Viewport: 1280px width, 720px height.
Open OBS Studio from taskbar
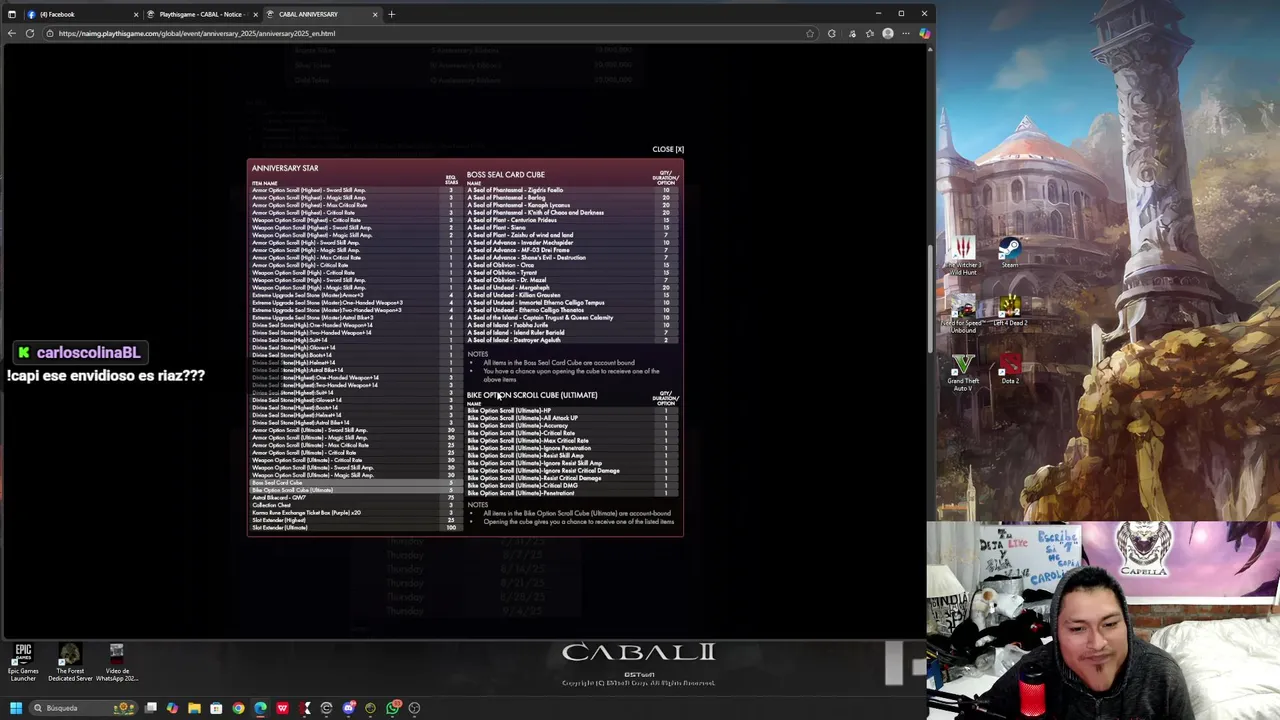pyautogui.click(x=414, y=708)
